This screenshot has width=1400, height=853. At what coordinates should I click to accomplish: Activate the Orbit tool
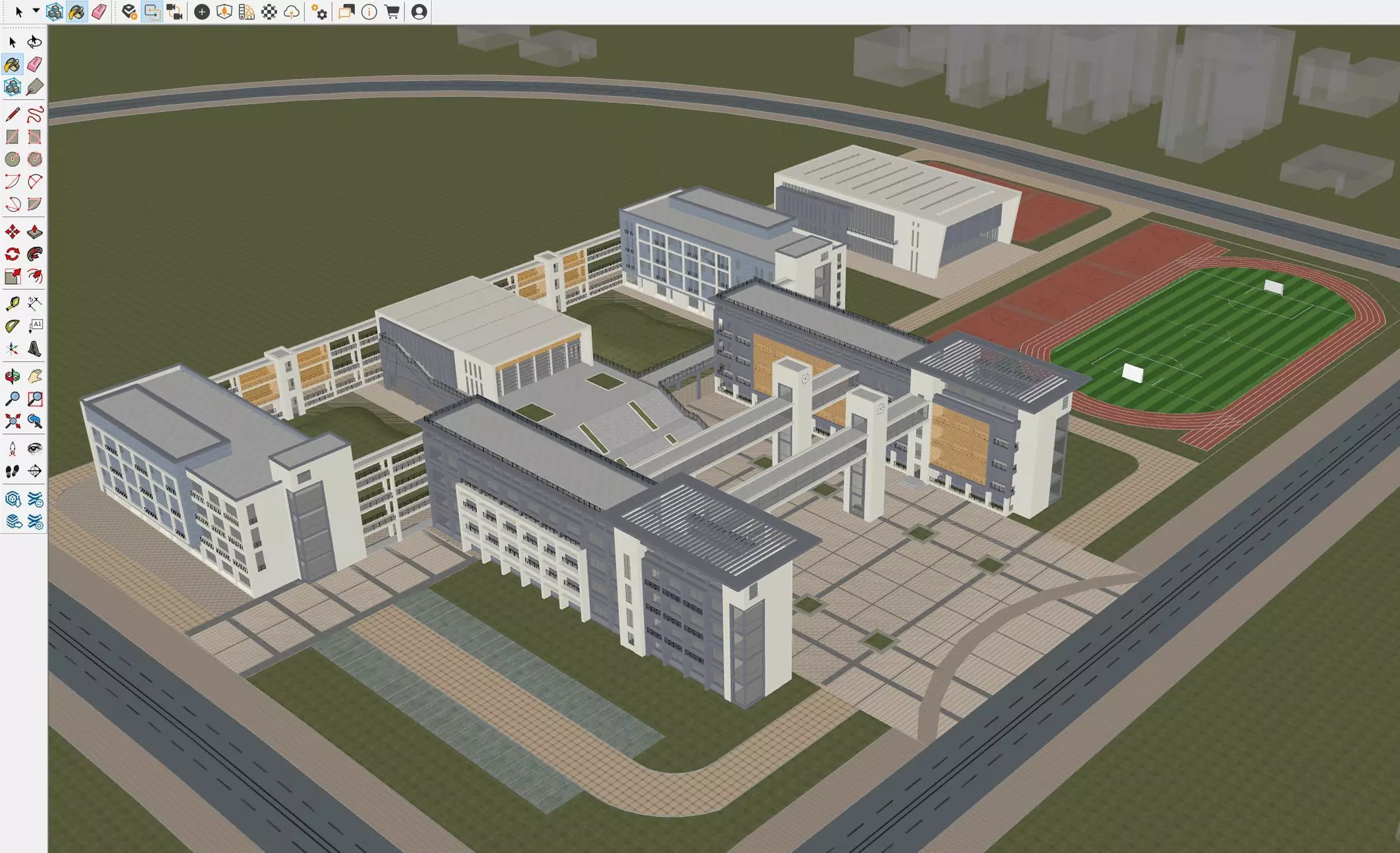tap(13, 377)
